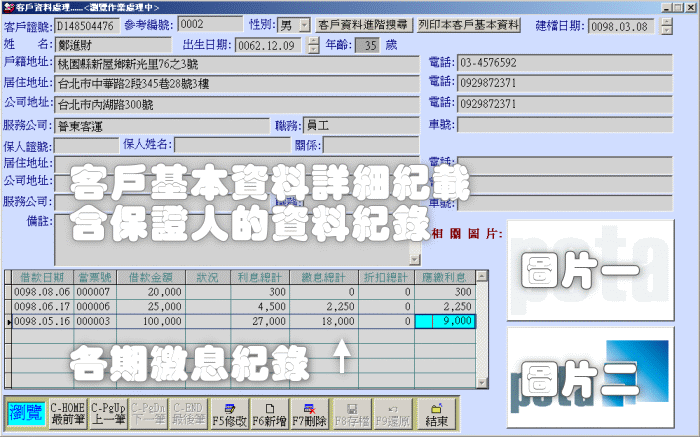Click the 當票號 column header
The height and width of the screenshot is (437, 700).
[x=95, y=277]
